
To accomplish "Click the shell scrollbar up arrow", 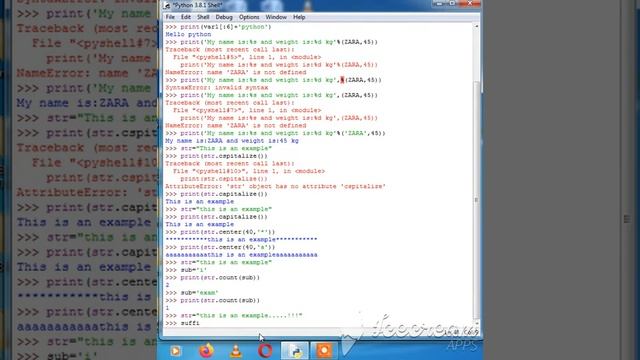I will click(x=476, y=27).
